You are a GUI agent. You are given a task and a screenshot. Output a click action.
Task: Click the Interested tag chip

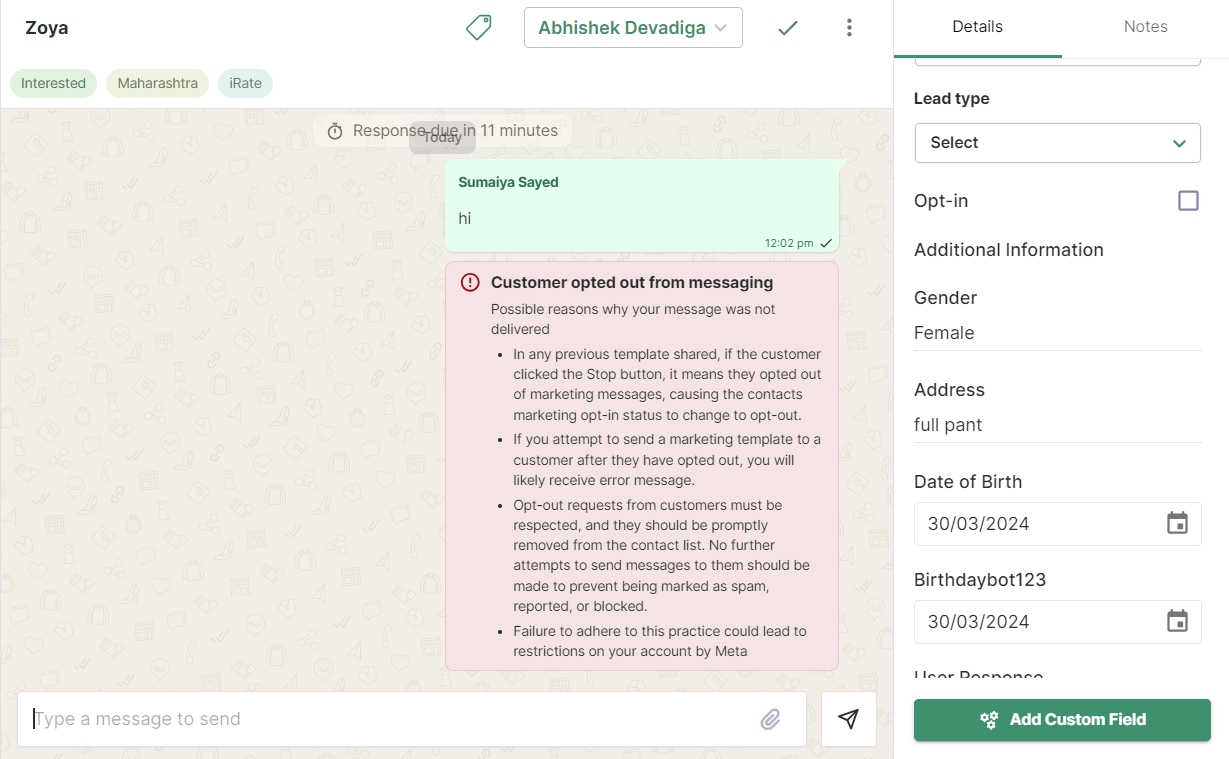tap(54, 83)
